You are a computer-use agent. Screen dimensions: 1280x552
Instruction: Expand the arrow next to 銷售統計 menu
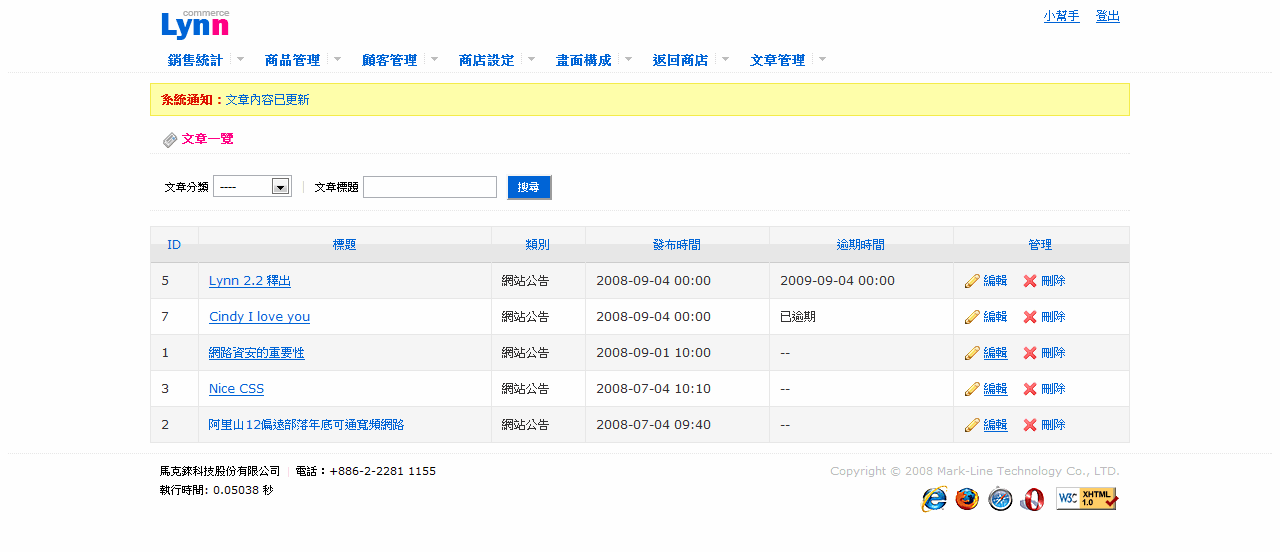[240, 59]
